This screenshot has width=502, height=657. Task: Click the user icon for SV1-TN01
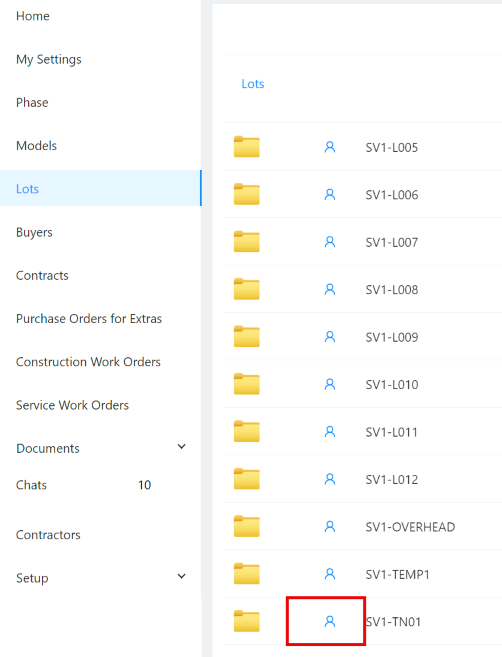point(330,621)
